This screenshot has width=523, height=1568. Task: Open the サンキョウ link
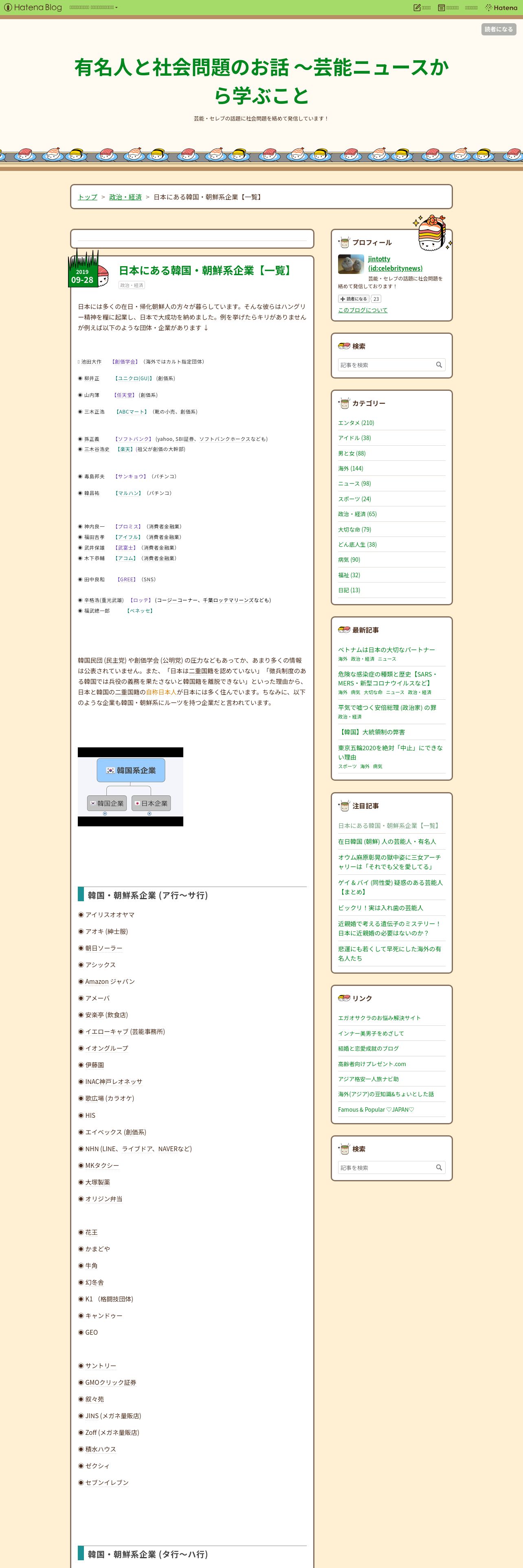click(x=130, y=476)
